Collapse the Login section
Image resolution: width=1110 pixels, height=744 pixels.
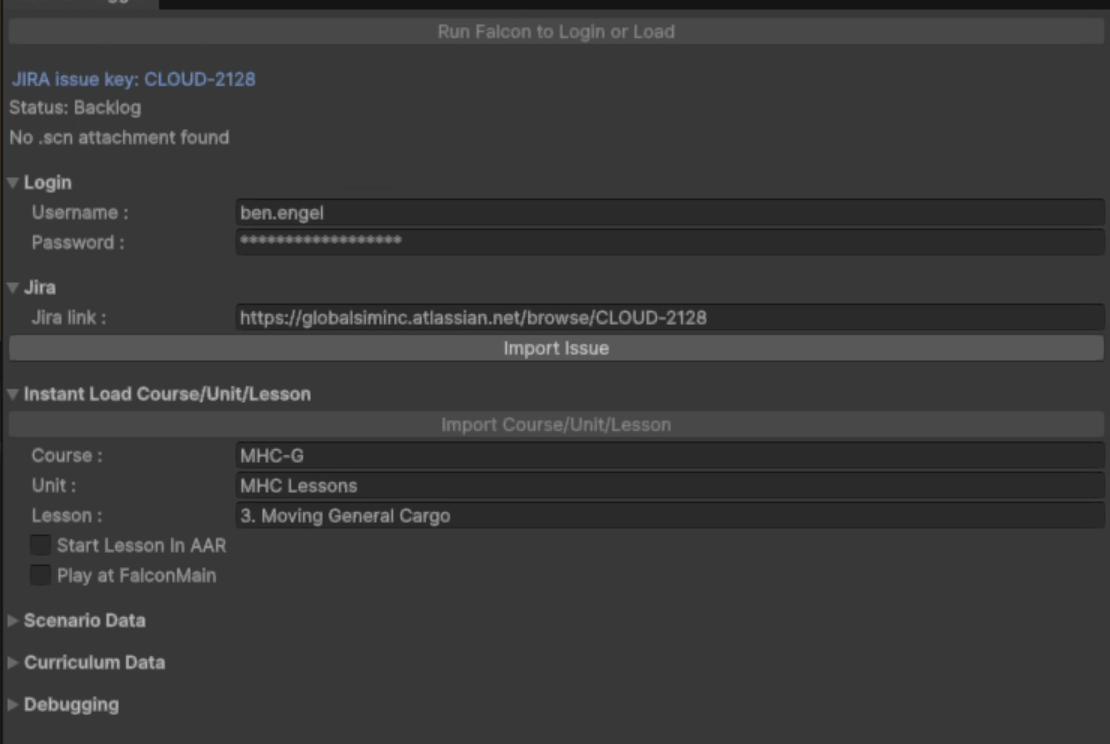pos(13,183)
